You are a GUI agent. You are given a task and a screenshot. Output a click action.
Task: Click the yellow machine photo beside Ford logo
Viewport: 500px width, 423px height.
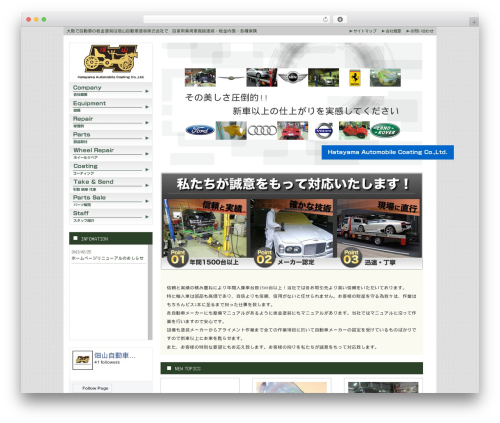(231, 130)
